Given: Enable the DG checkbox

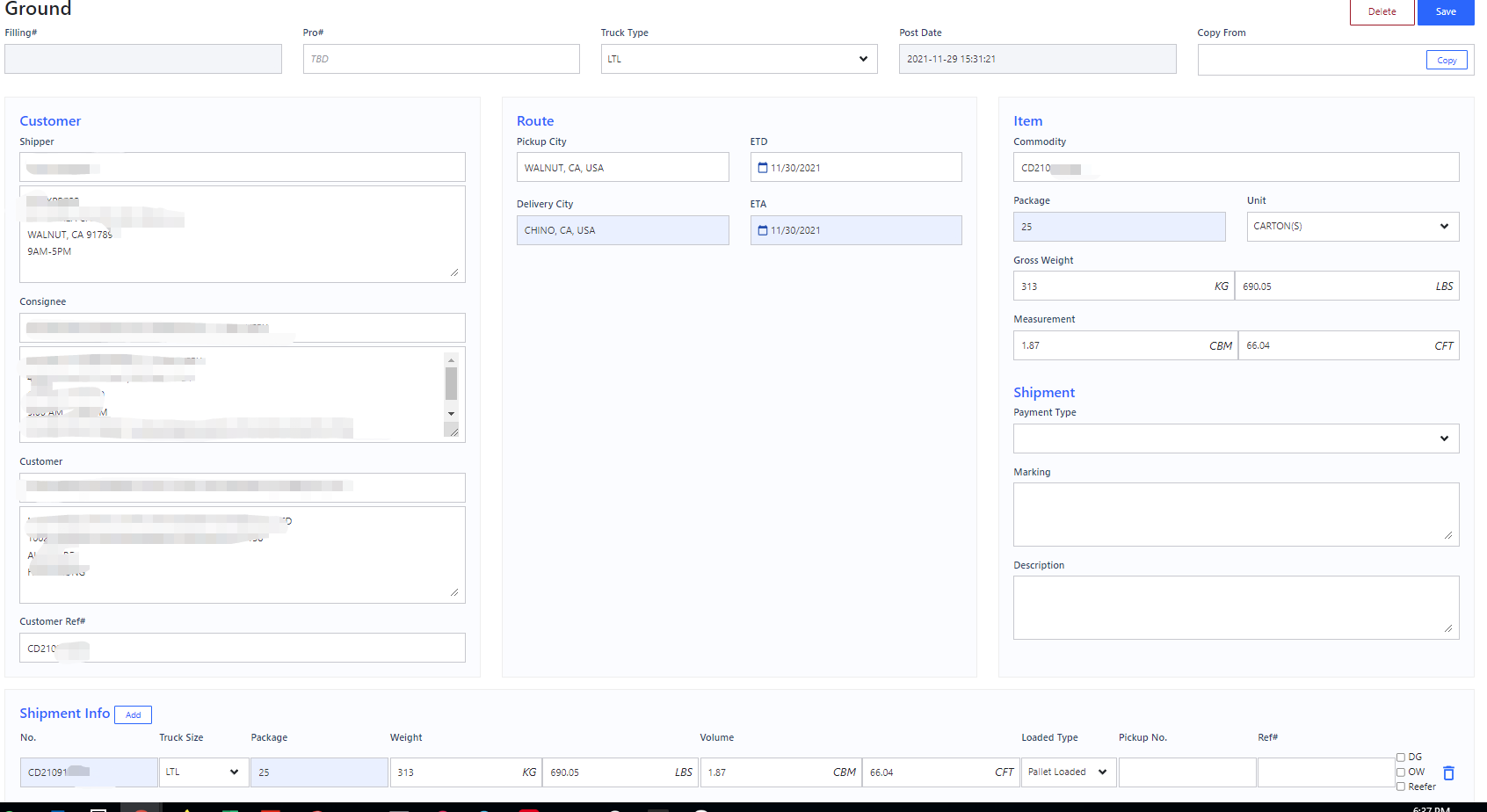Looking at the screenshot, I should coord(1401,758).
